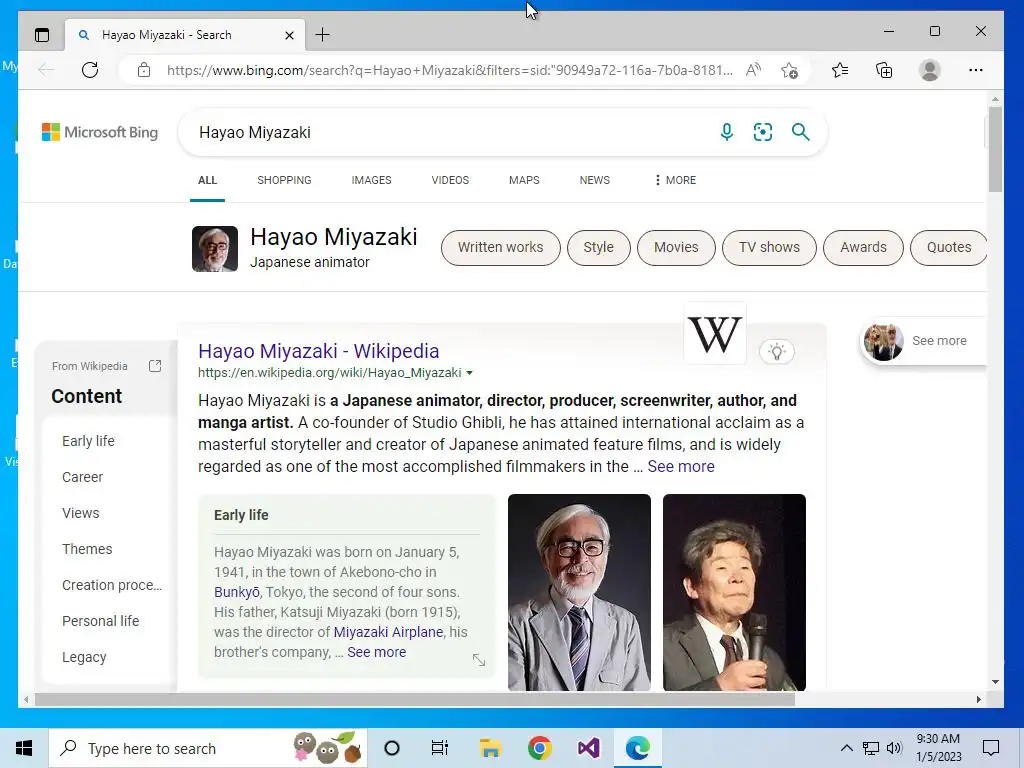Click the back navigation arrow
Screen dimensions: 1024x768
coord(46,70)
